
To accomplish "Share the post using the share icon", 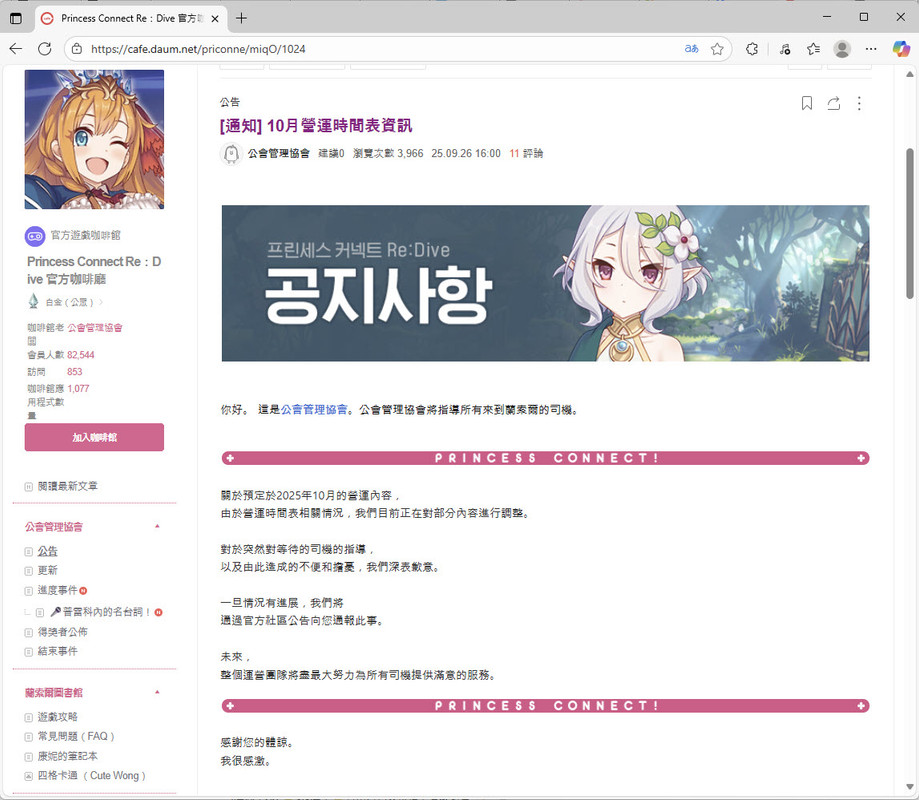I will (x=833, y=103).
